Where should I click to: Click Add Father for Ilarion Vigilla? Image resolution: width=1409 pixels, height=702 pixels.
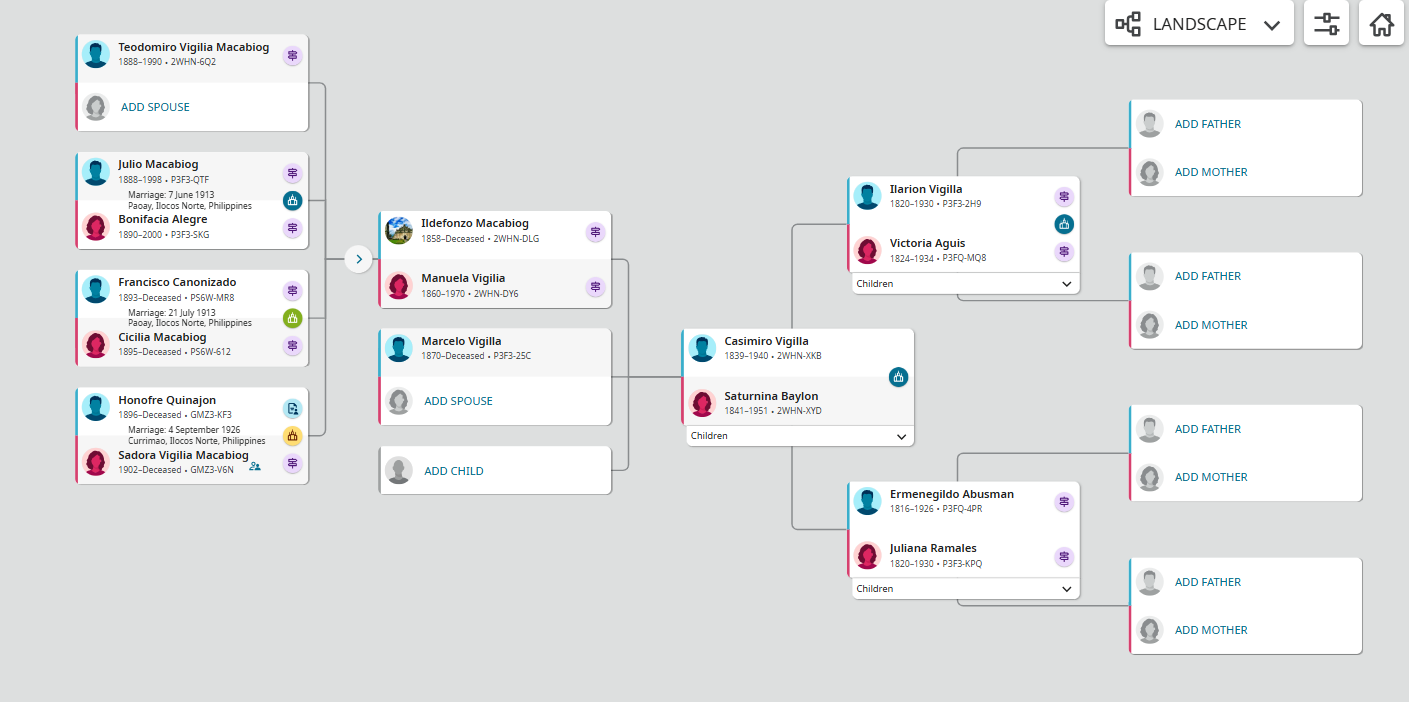pyautogui.click(x=1207, y=124)
